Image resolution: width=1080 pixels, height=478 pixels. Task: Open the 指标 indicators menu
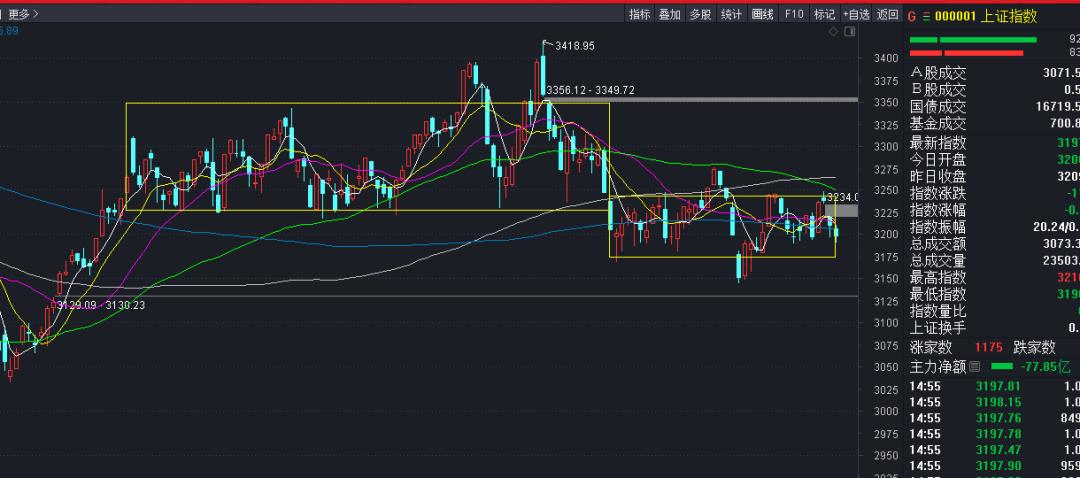pos(640,14)
